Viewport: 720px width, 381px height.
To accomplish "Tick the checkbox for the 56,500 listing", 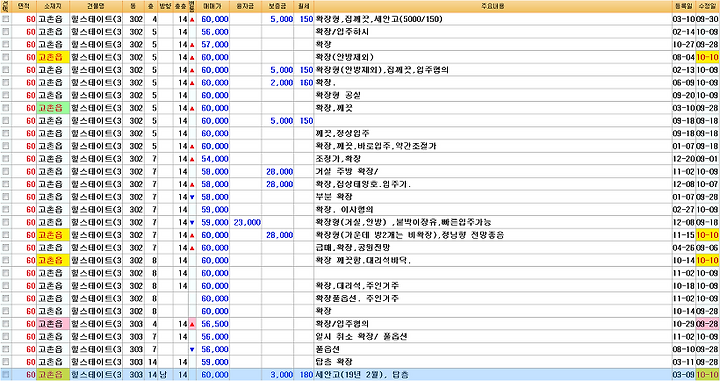I will pyautogui.click(x=6, y=324).
